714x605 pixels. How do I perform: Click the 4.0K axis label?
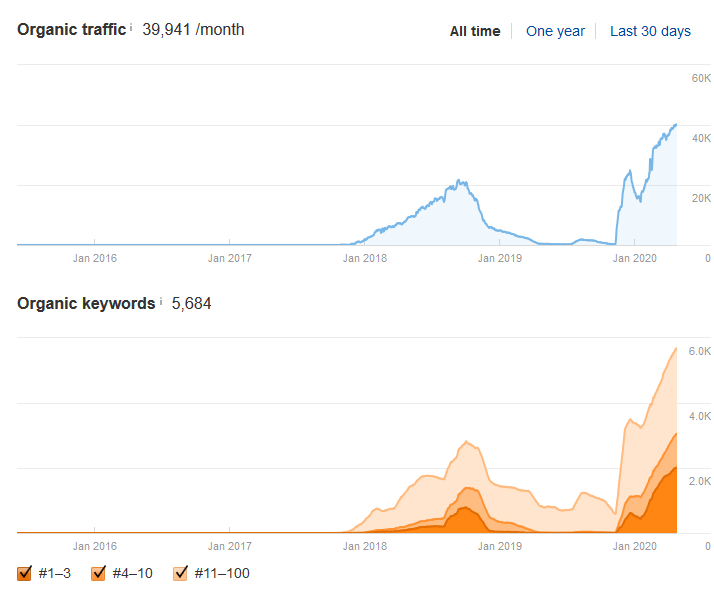pos(699,416)
